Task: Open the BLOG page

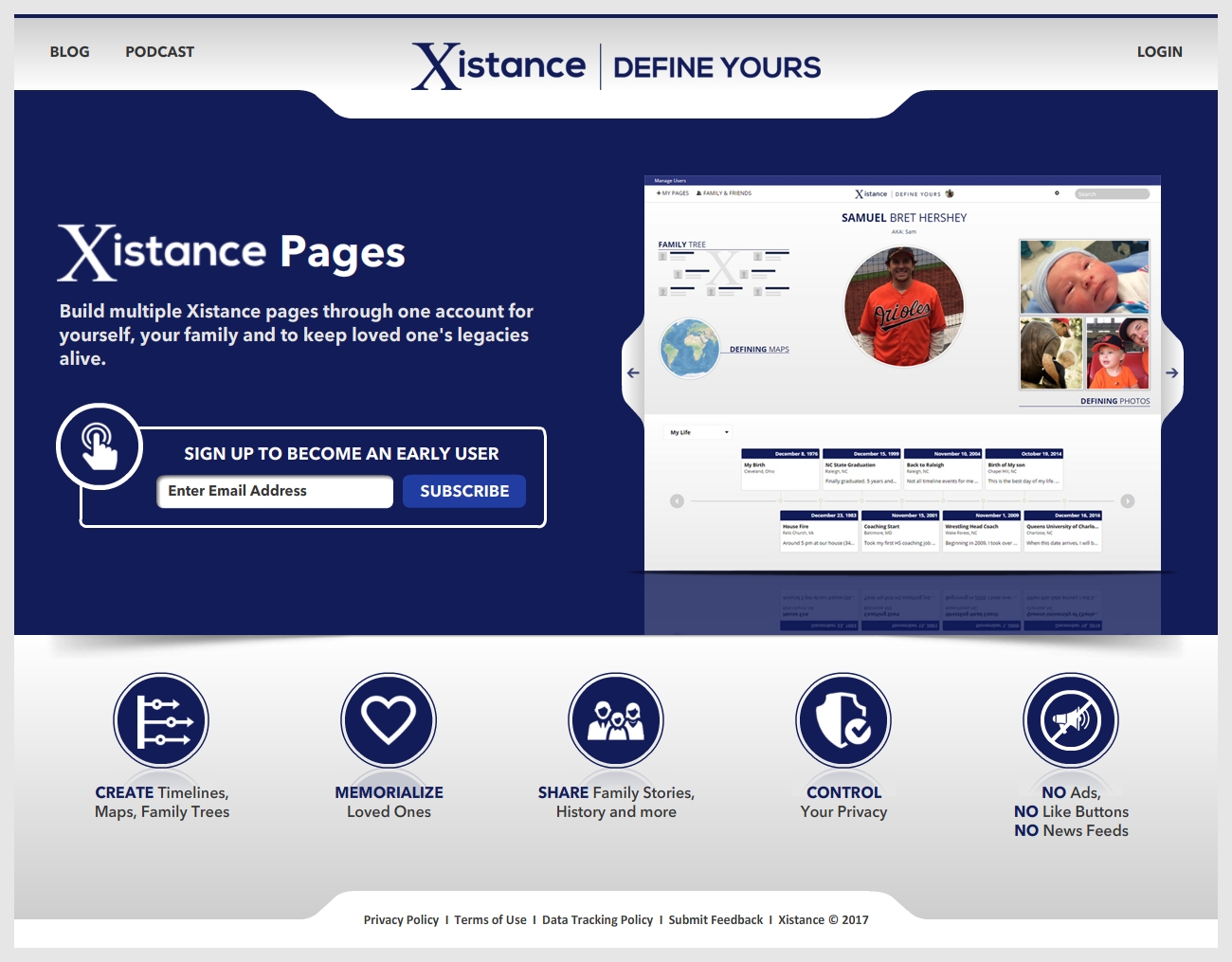Action: [69, 52]
